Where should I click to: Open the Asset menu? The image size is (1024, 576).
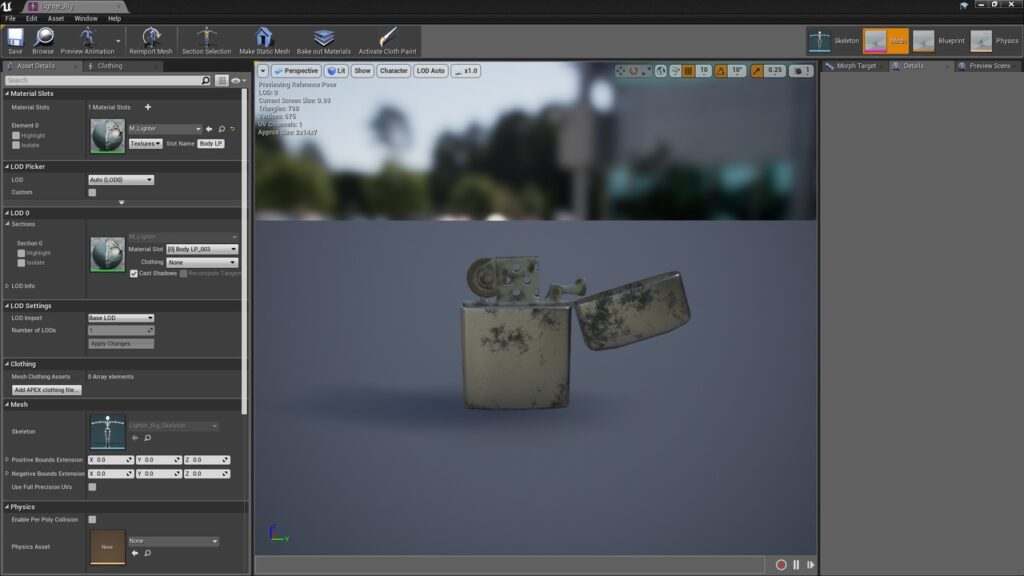pos(56,18)
